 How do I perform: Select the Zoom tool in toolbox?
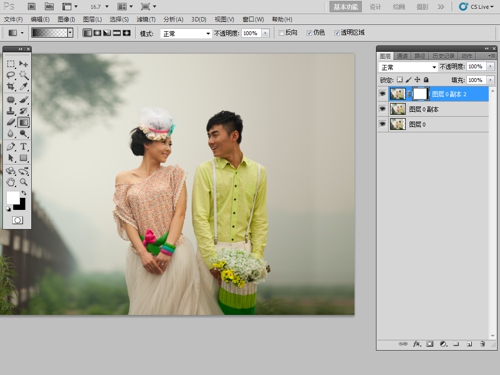pos(23,182)
